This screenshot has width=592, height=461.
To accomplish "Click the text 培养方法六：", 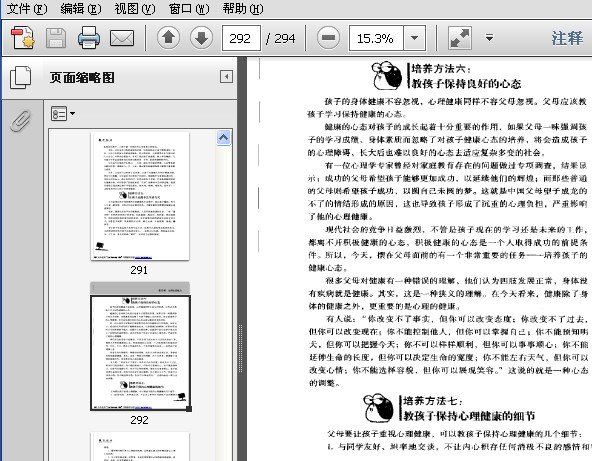I will [441, 69].
